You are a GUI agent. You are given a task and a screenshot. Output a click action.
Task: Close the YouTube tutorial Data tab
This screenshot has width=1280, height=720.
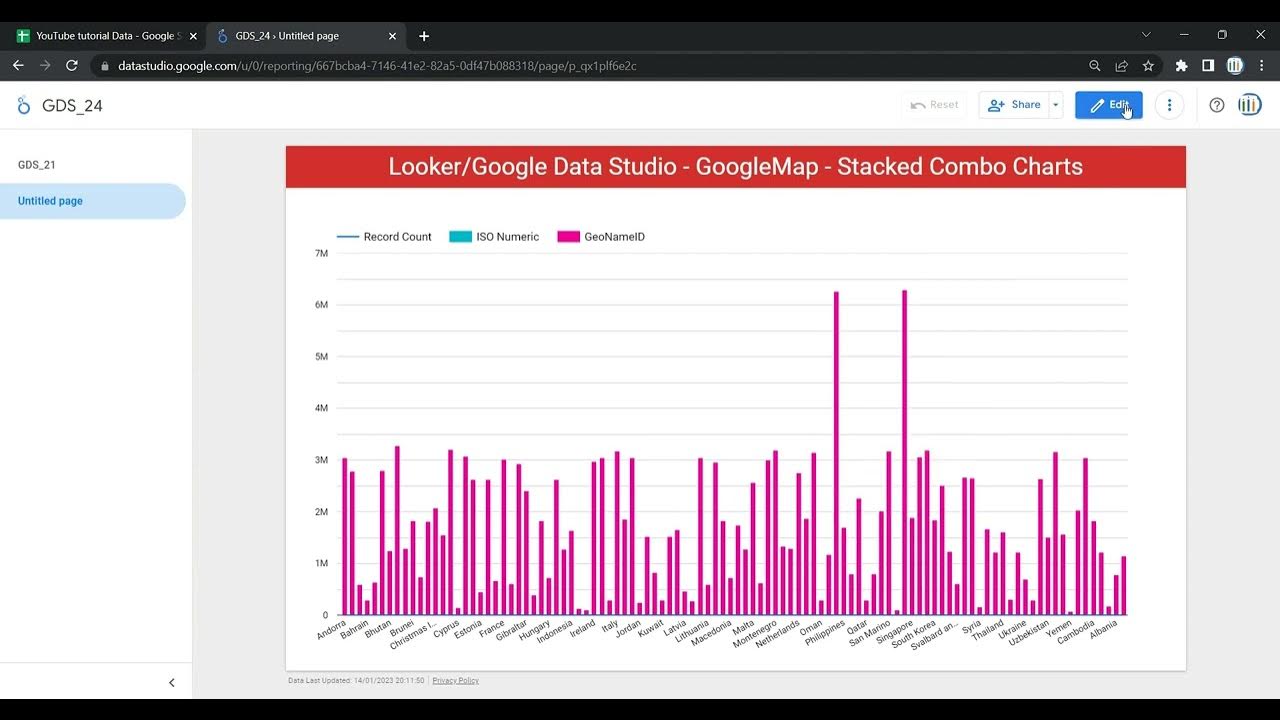point(193,36)
